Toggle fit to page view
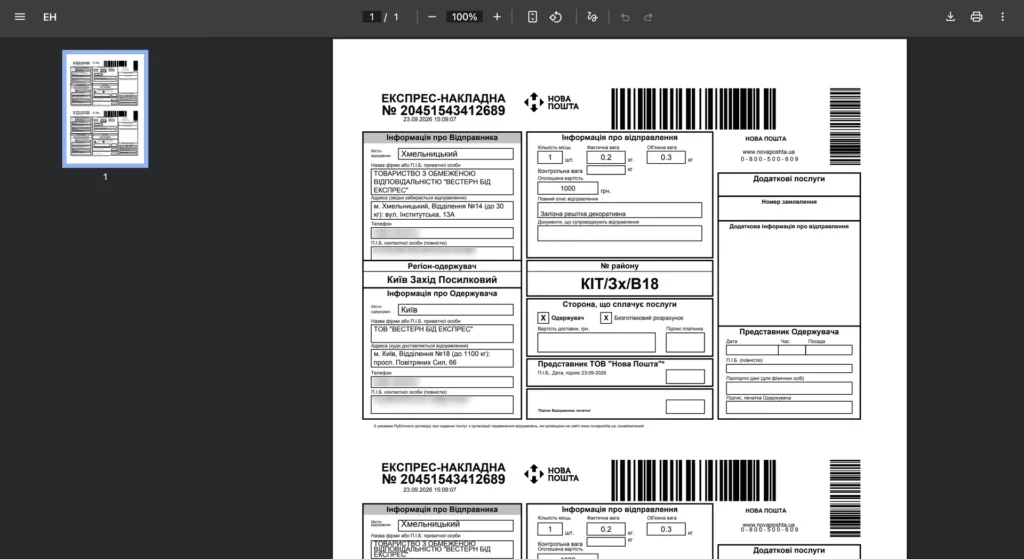 532,17
